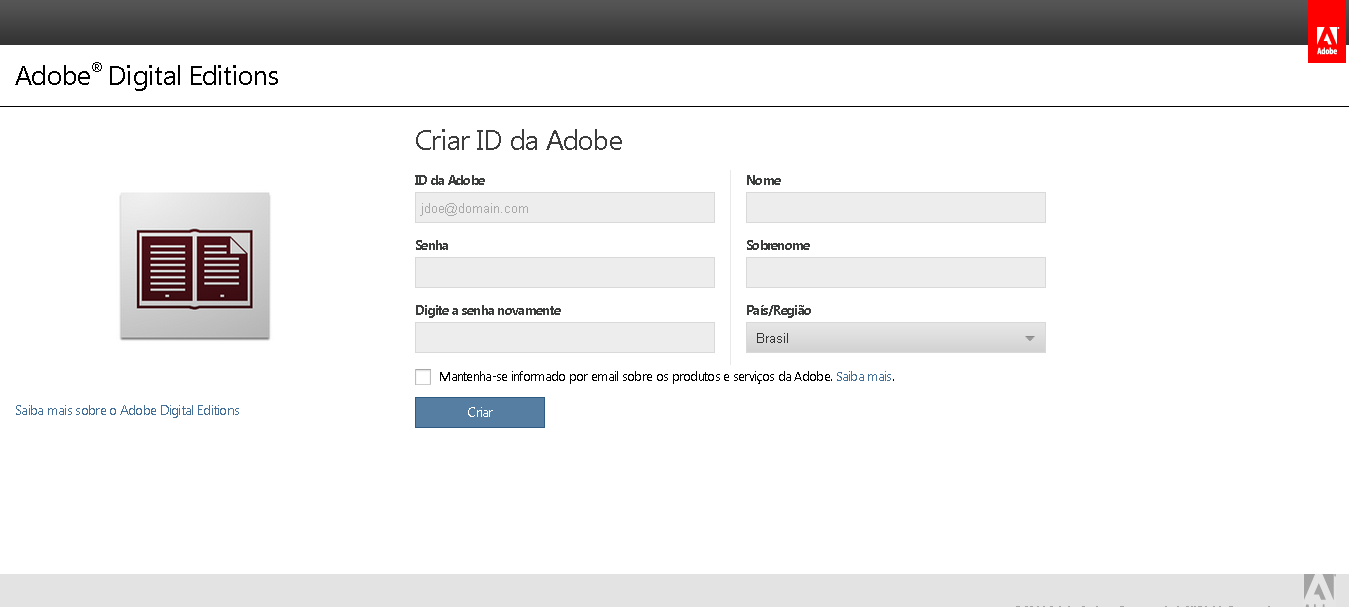Focus the Senha password field
Viewport: 1349px width, 607px height.
564,273
